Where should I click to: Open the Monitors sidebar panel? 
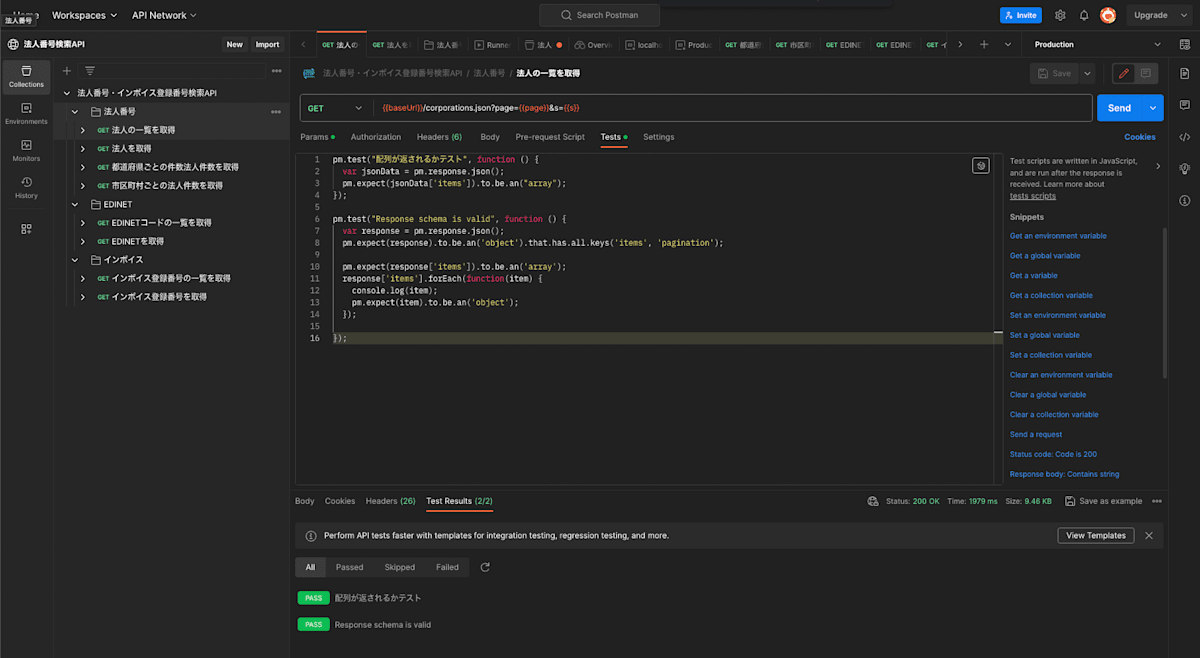tap(26, 150)
